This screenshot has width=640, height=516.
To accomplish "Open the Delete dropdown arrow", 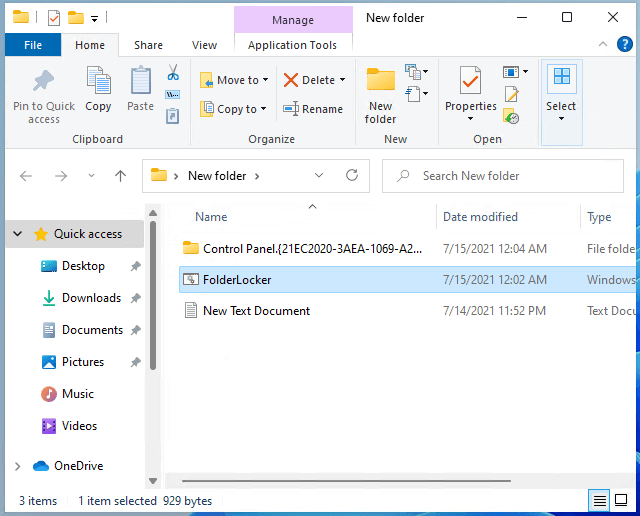I will coord(342,80).
